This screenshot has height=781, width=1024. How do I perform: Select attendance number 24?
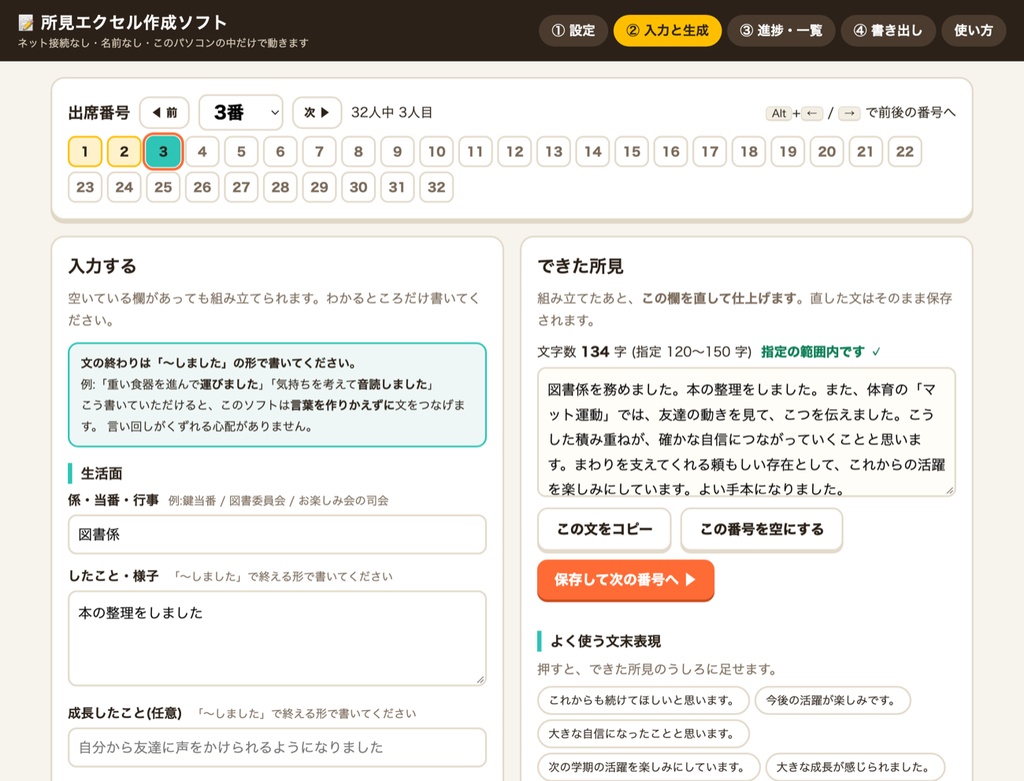(124, 187)
